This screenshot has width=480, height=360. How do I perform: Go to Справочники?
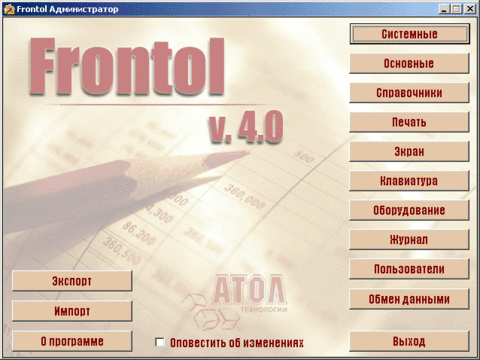pos(409,93)
